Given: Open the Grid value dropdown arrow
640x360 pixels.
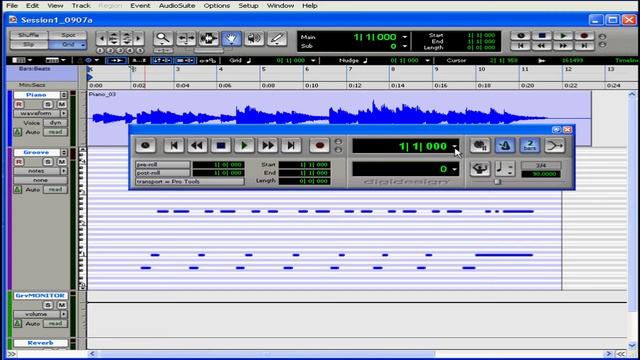Looking at the screenshot, I should click(x=313, y=60).
